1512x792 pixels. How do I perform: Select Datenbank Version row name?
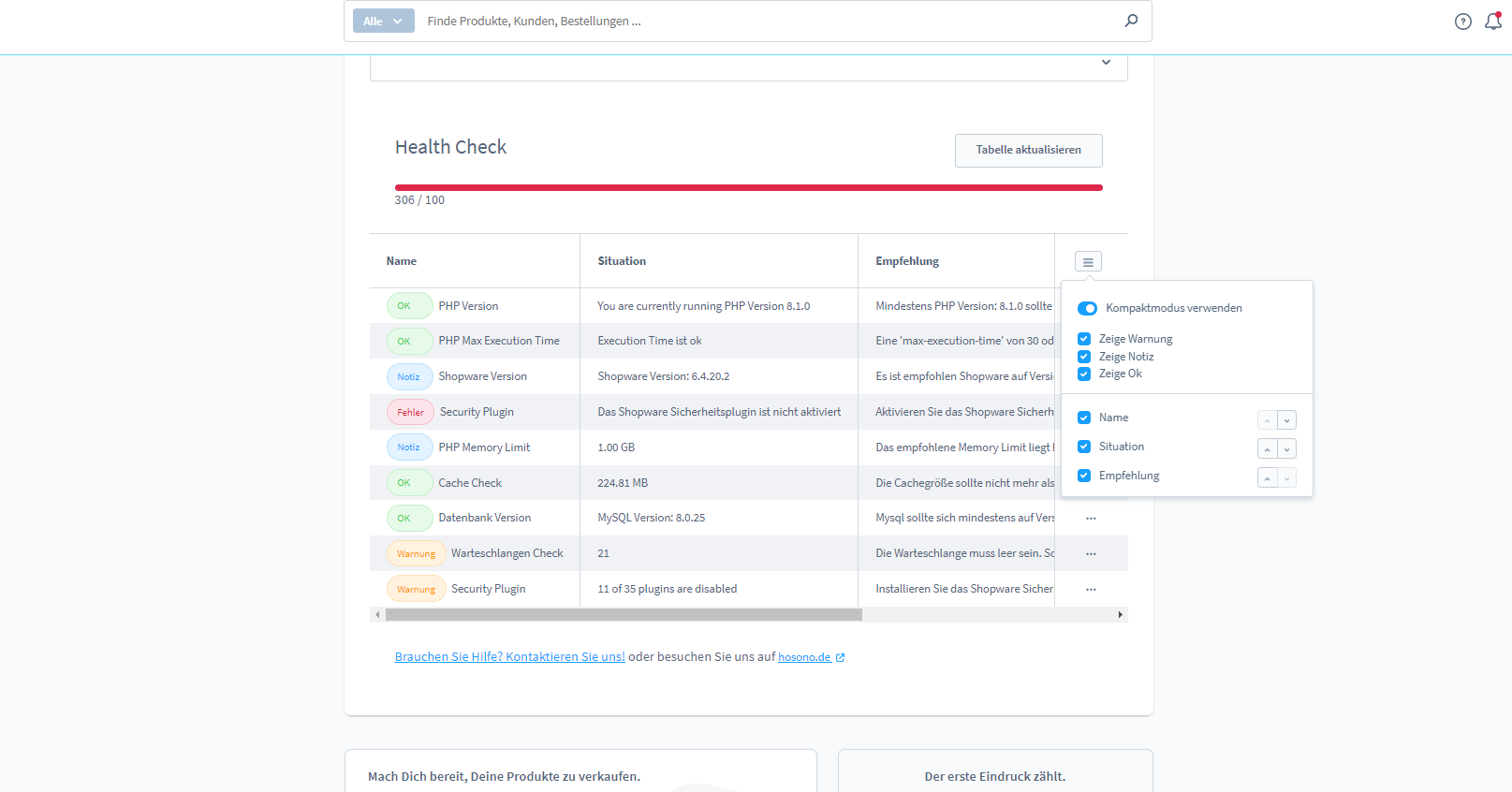pos(485,518)
